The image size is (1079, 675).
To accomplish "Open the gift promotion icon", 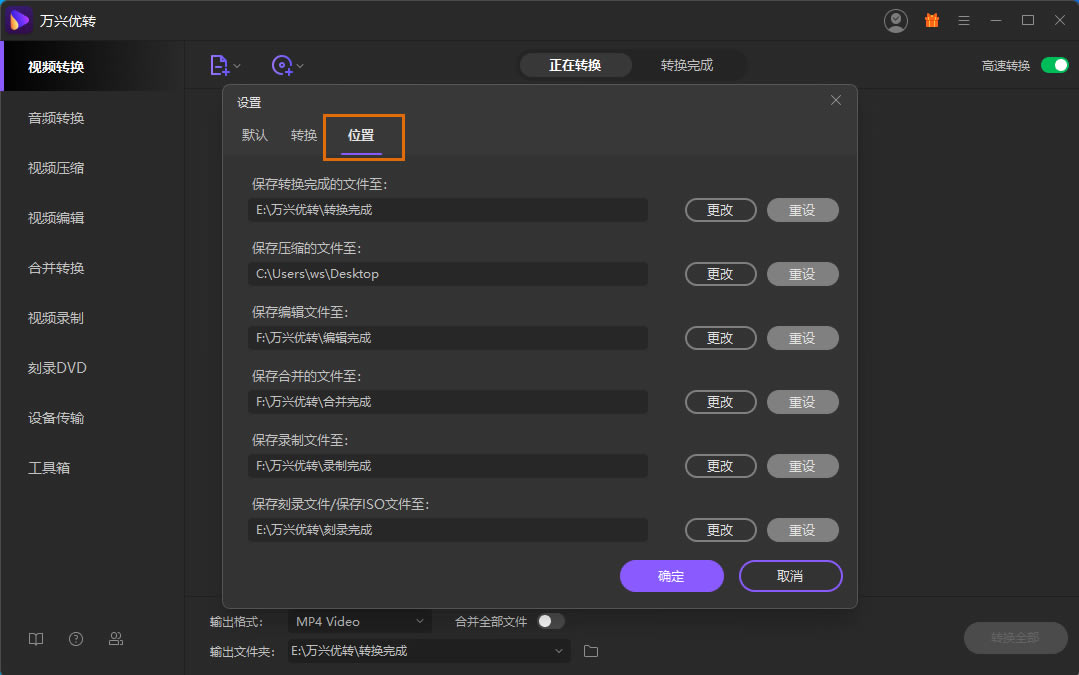I will pos(931,19).
